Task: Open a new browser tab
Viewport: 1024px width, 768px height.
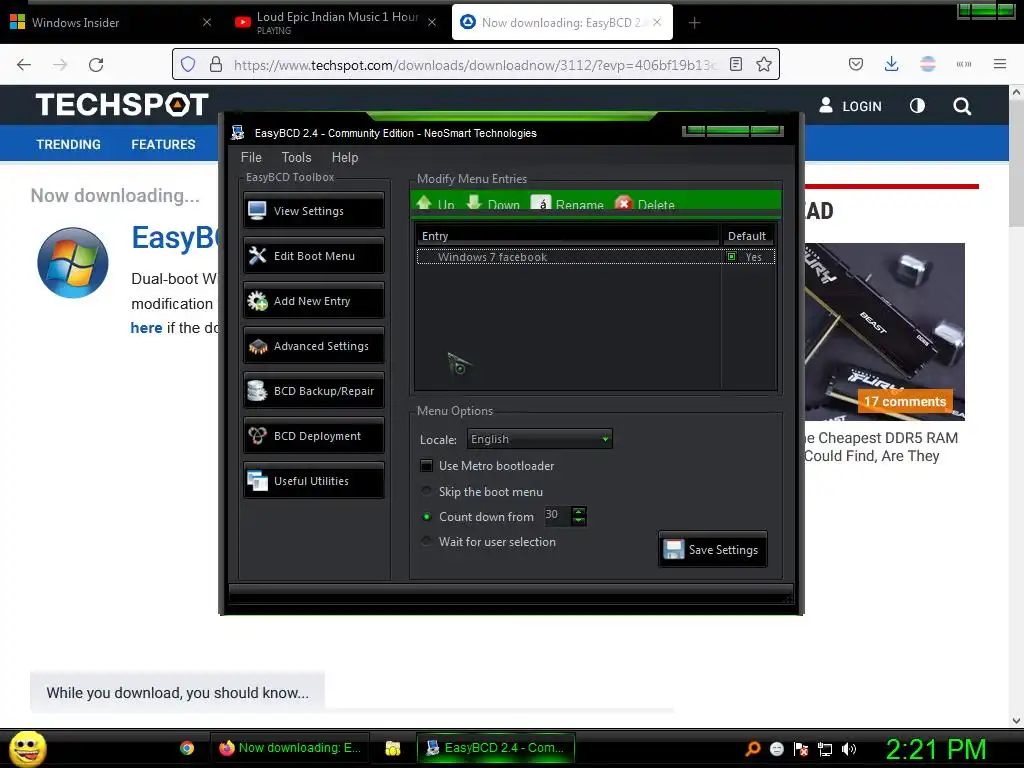Action: click(694, 23)
